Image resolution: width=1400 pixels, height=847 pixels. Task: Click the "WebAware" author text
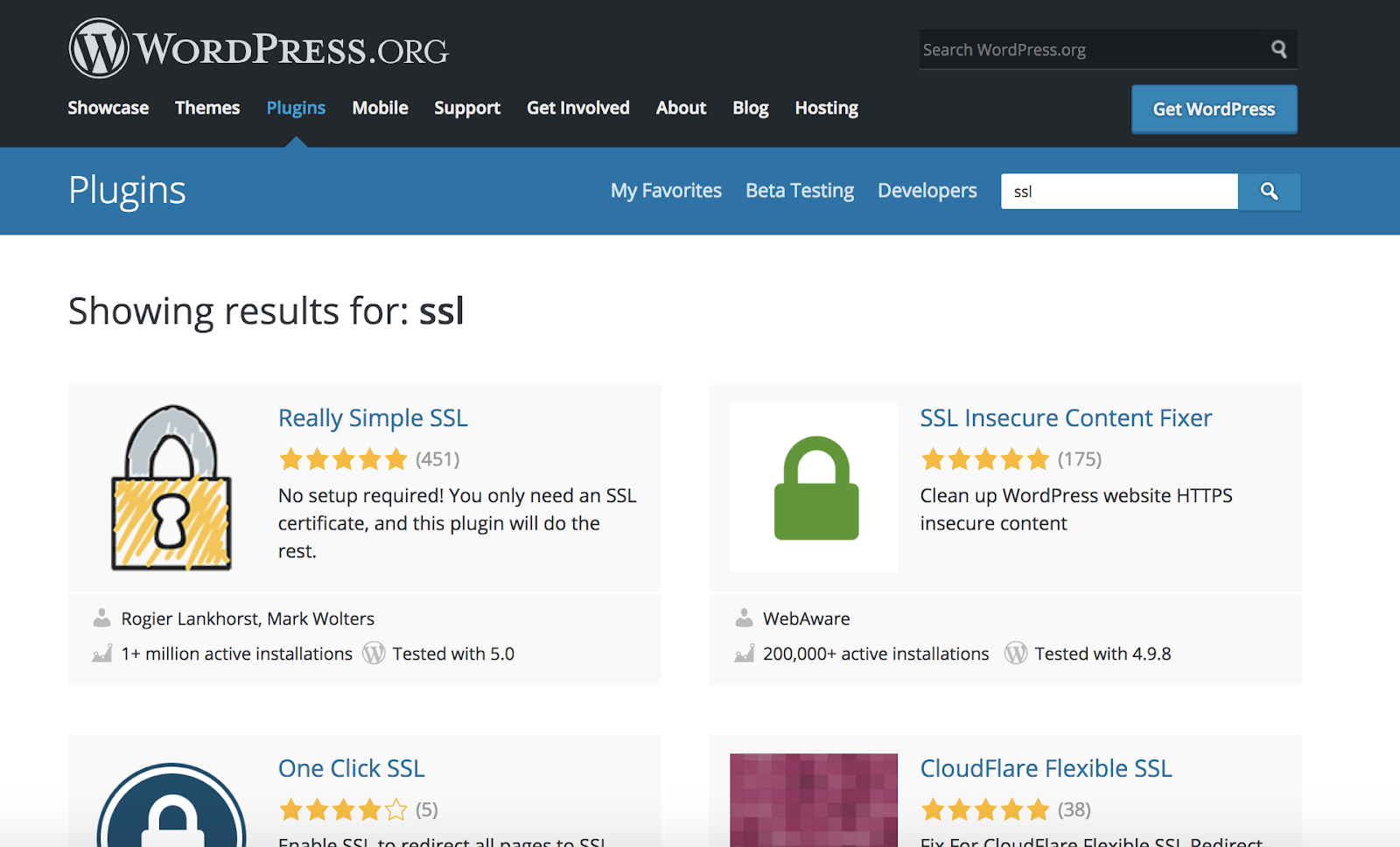point(807,619)
